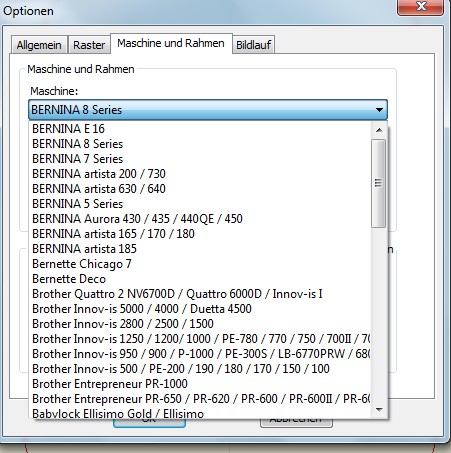The image size is (451, 453).
Task: Select Brother Entrepreneur PR-1000
Action: pos(201,384)
